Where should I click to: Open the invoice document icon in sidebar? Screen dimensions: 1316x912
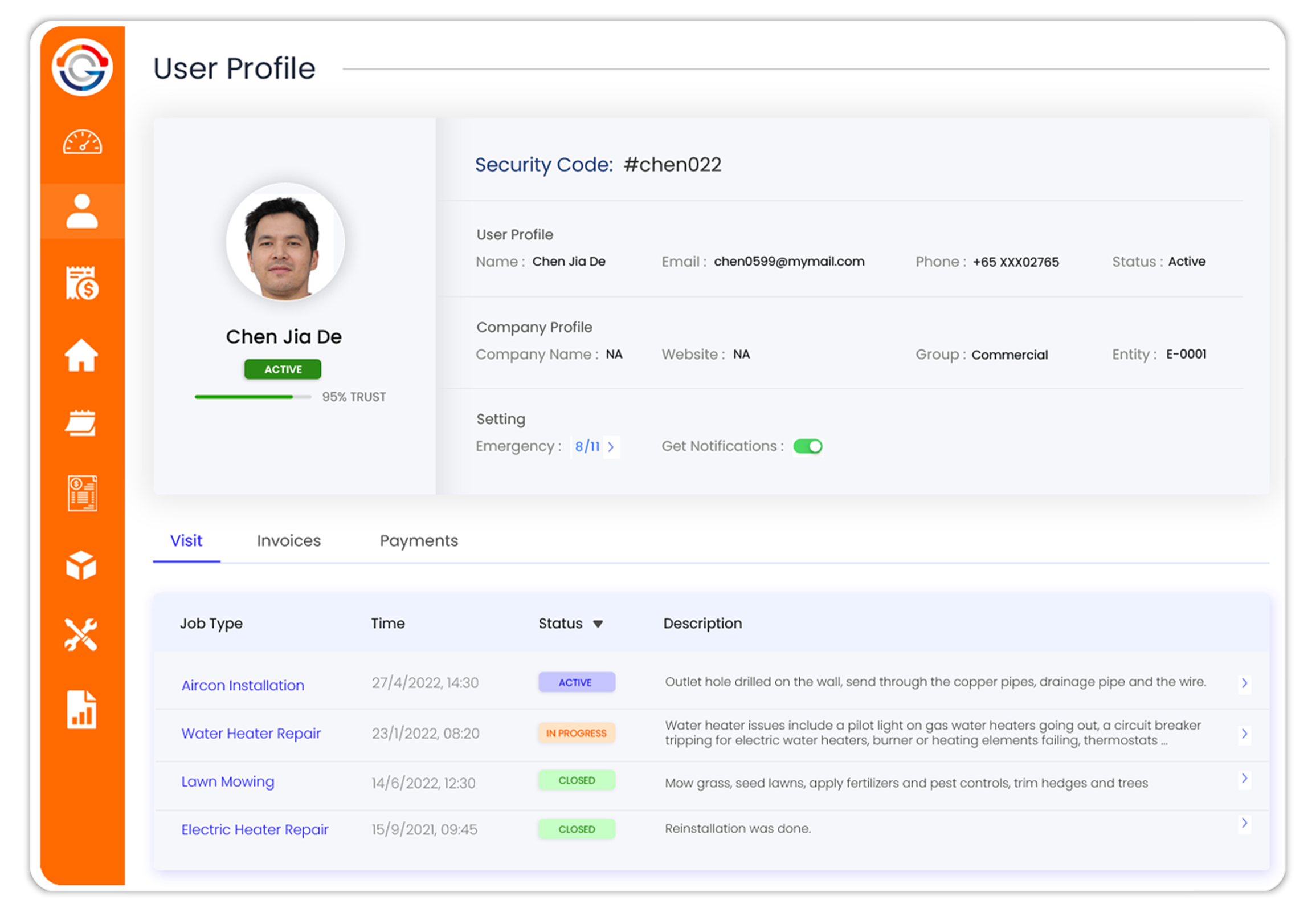click(x=82, y=493)
